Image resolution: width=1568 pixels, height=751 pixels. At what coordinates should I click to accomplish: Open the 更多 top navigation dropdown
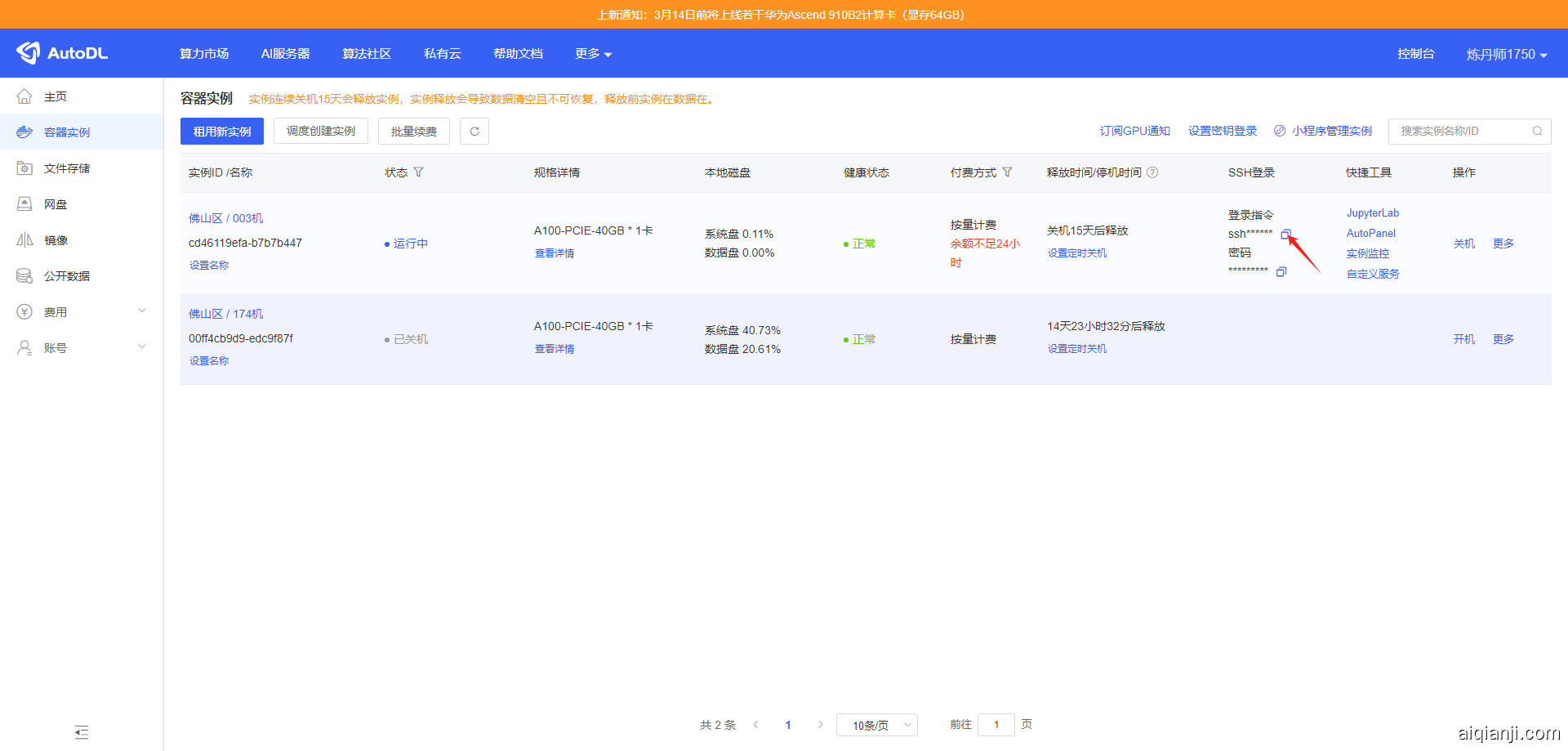593,54
